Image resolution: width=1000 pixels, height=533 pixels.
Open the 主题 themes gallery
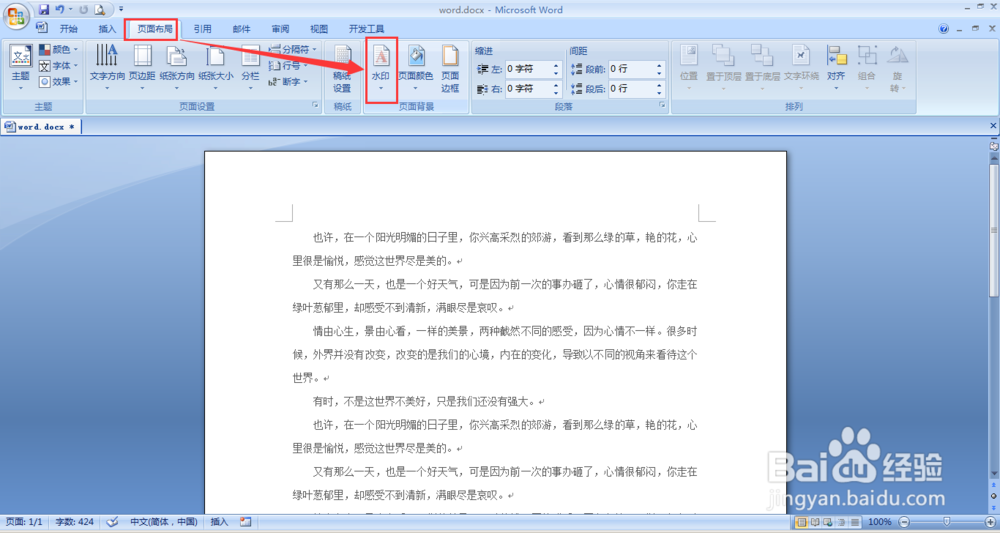point(20,67)
